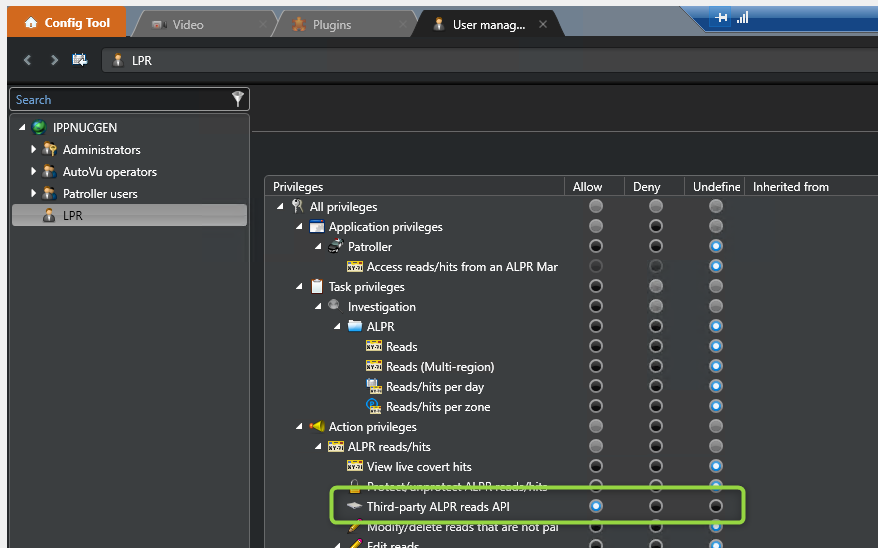Close the User management tab
The width and height of the screenshot is (878, 548).
(543, 24)
